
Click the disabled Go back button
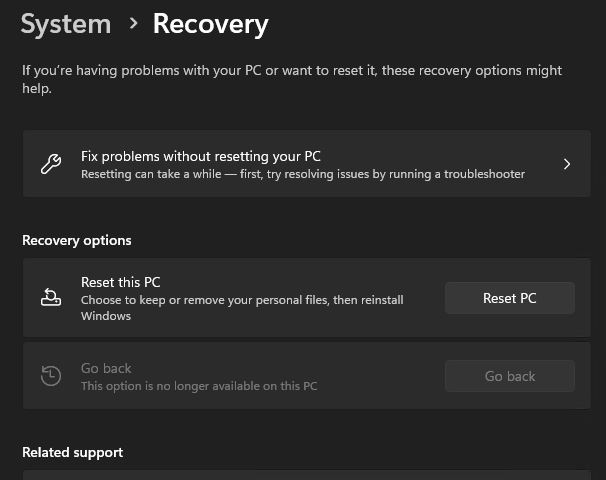click(x=510, y=376)
